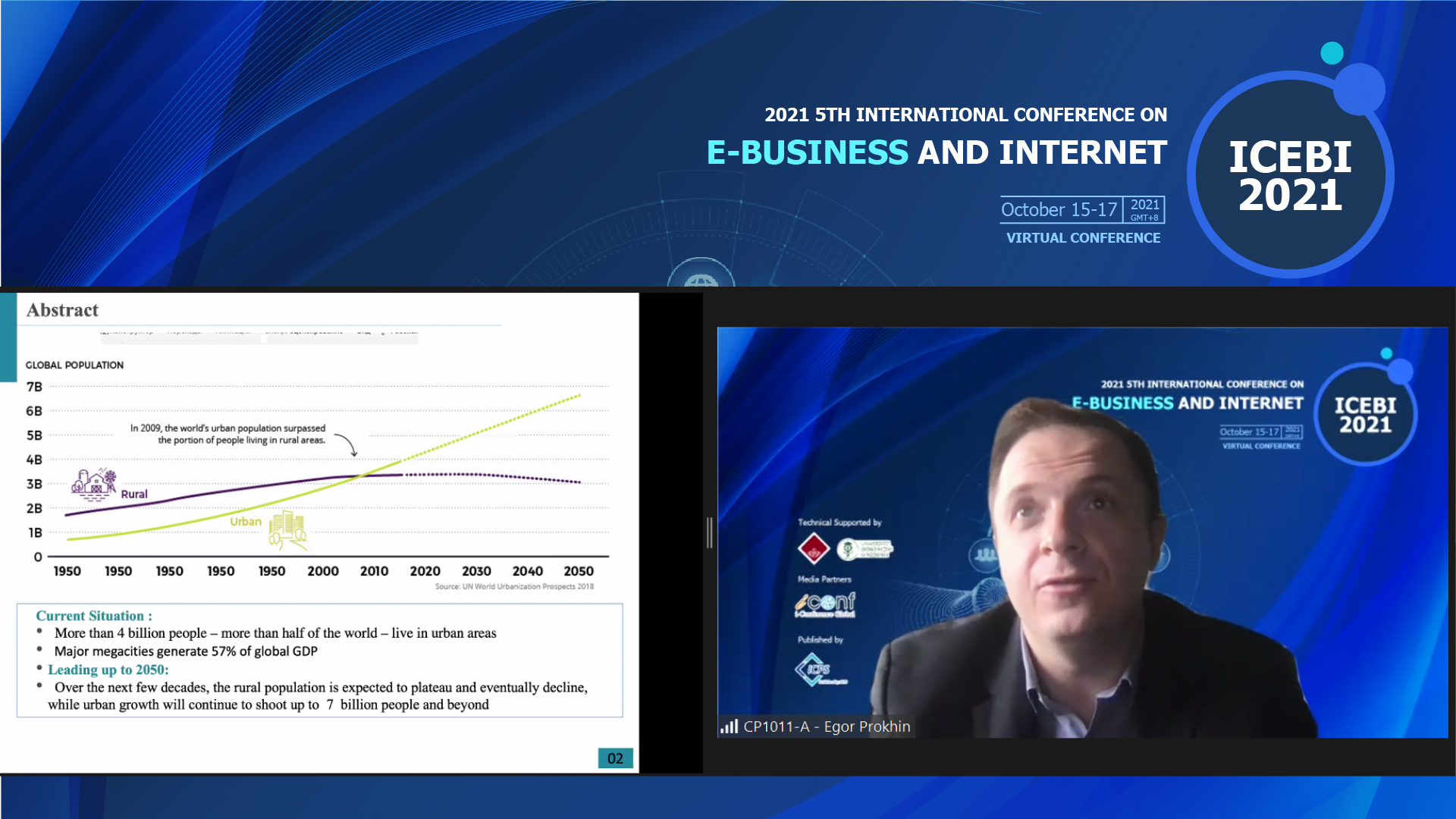This screenshot has width=1456, height=819.
Task: Click the shared slide titled Abstract
Action: tap(319, 532)
